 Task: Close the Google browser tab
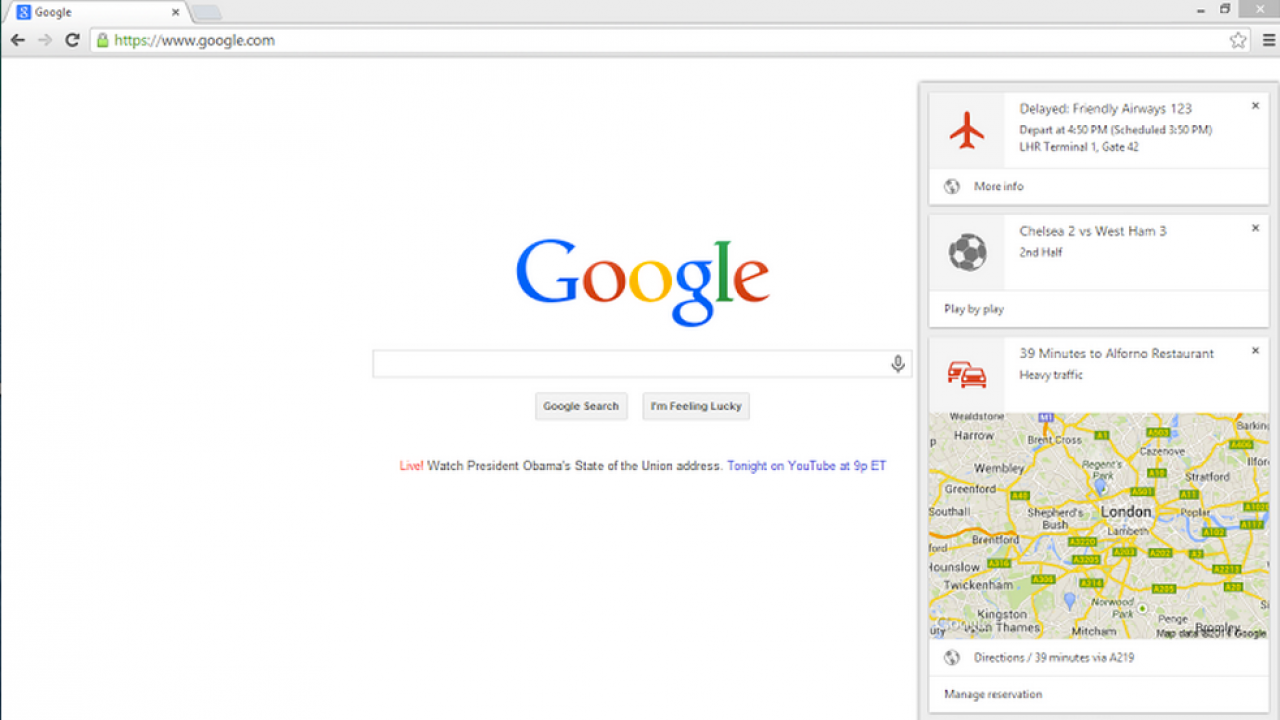pyautogui.click(x=176, y=12)
